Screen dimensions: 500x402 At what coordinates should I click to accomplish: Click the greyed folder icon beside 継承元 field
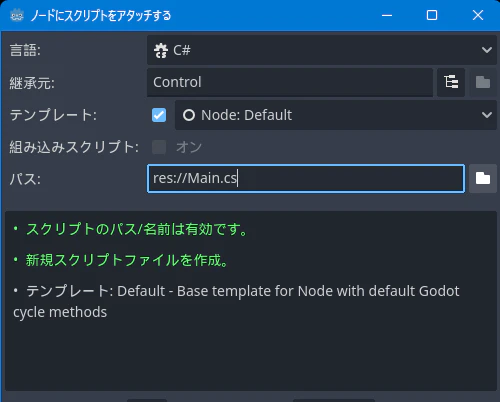click(x=483, y=82)
